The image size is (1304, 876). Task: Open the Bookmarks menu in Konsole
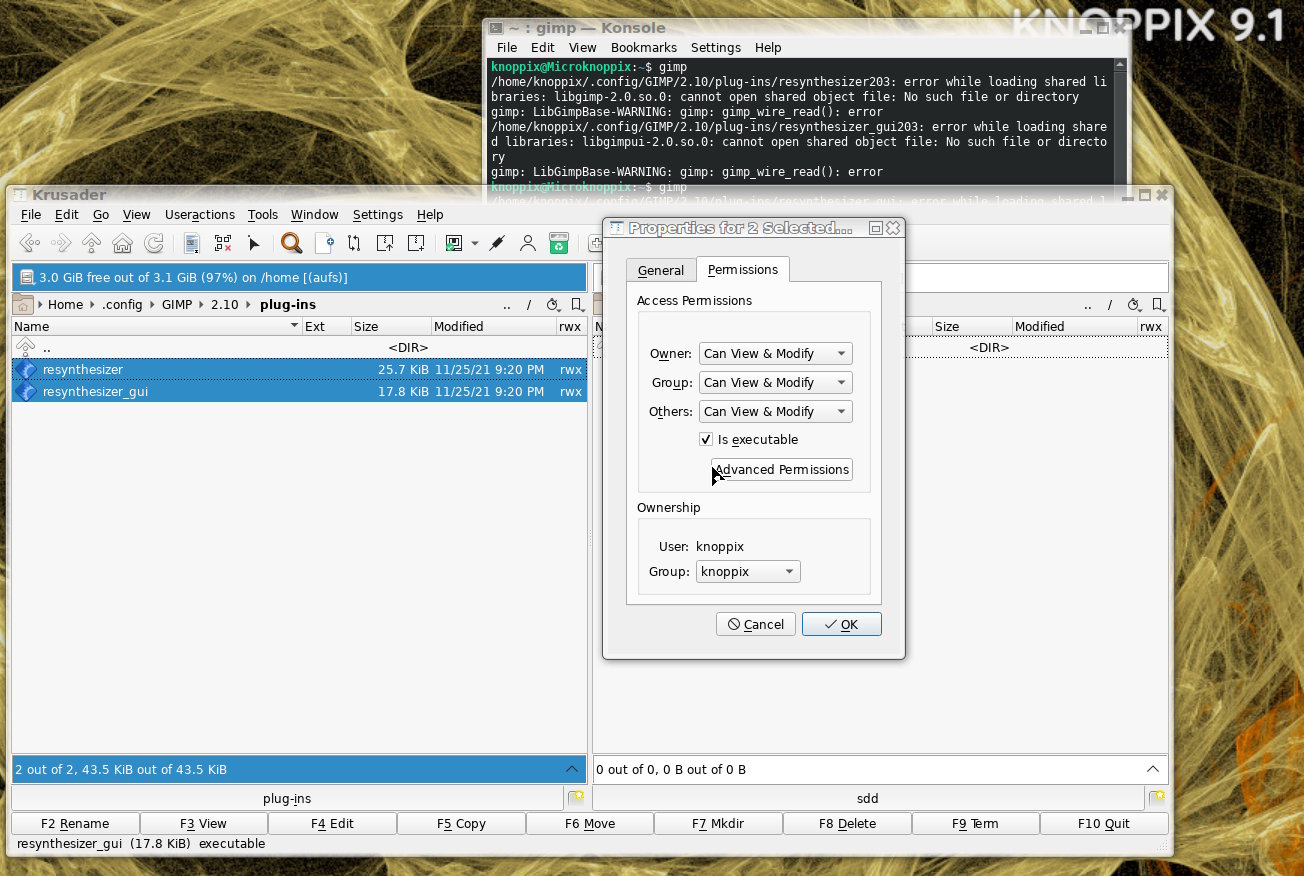point(643,48)
